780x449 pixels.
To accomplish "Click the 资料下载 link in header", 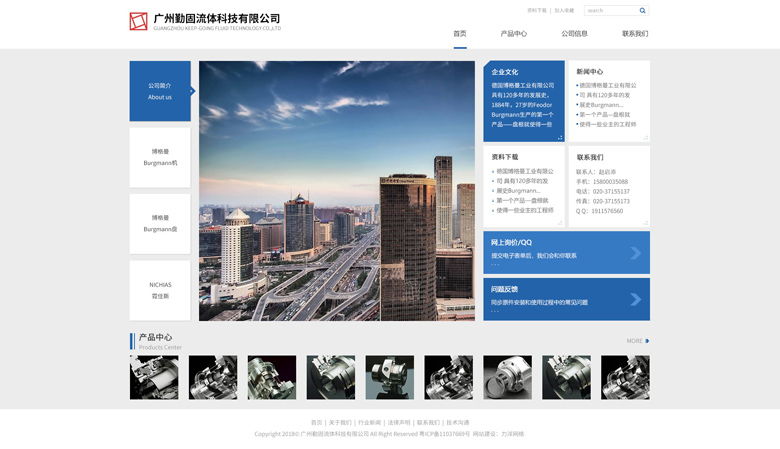I will point(537,11).
